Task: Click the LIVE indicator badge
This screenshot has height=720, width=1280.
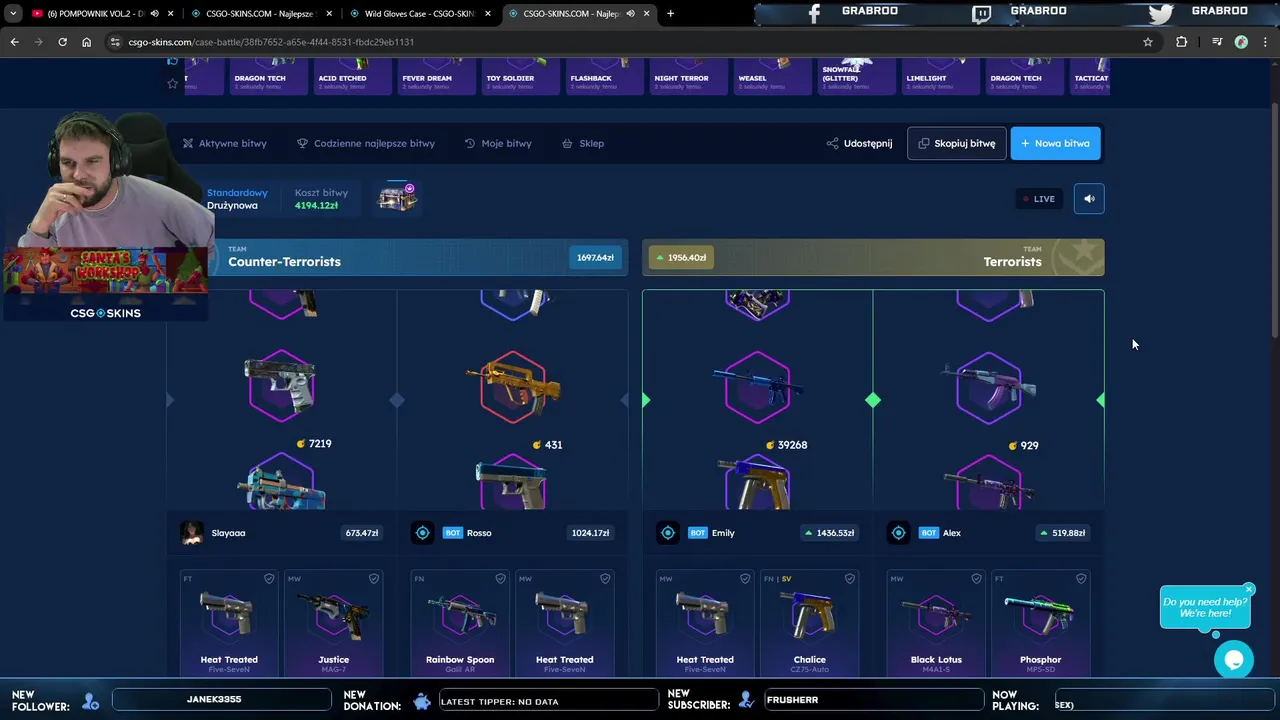Action: [1039, 198]
